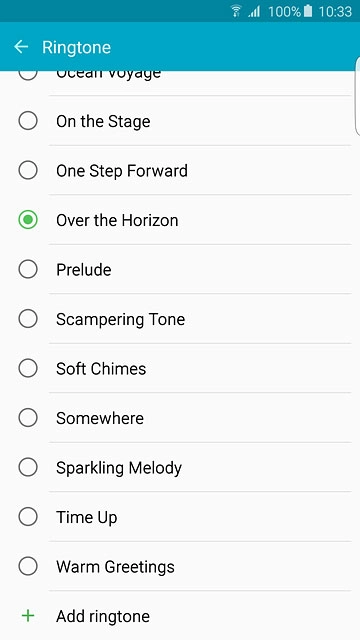Select Somewhere ringtone label
Viewport: 360px width, 640px height.
coord(100,418)
